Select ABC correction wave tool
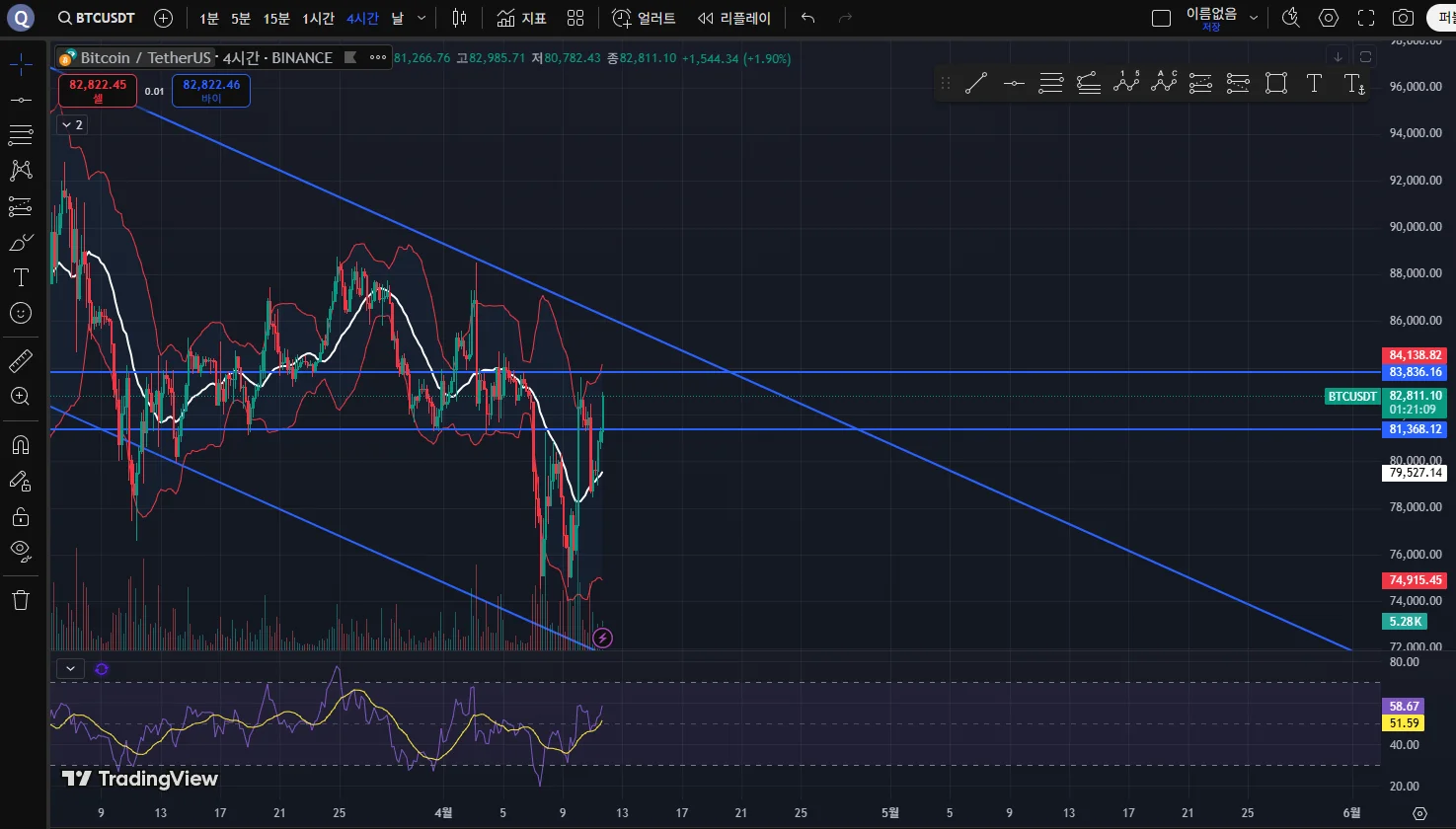The width and height of the screenshot is (1456, 829). [1164, 84]
